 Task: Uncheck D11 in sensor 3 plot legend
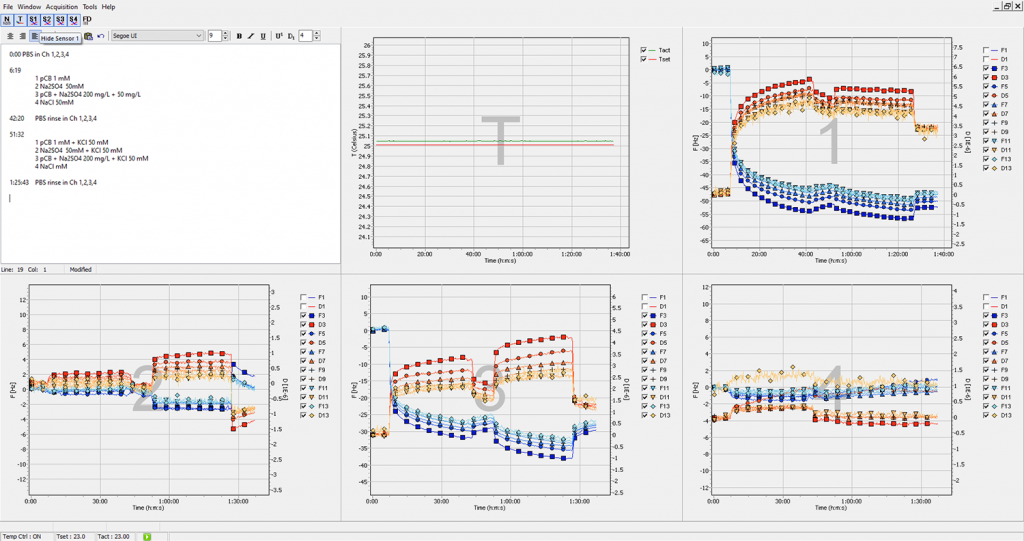click(645, 397)
